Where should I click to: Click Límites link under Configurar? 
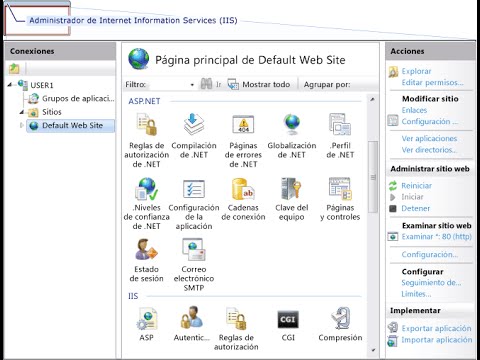click(x=416, y=294)
